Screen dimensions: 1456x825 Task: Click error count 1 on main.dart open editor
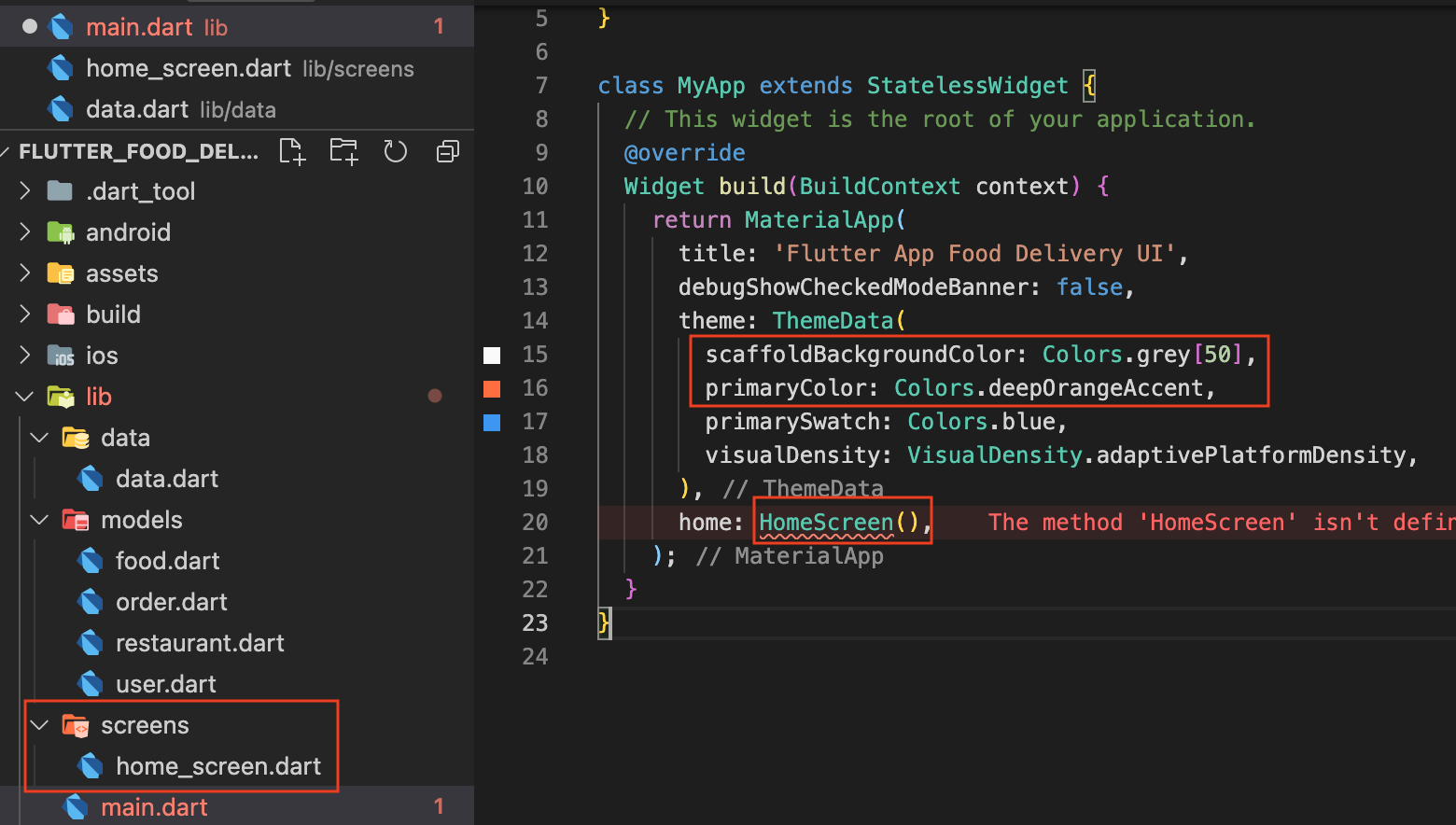[439, 26]
